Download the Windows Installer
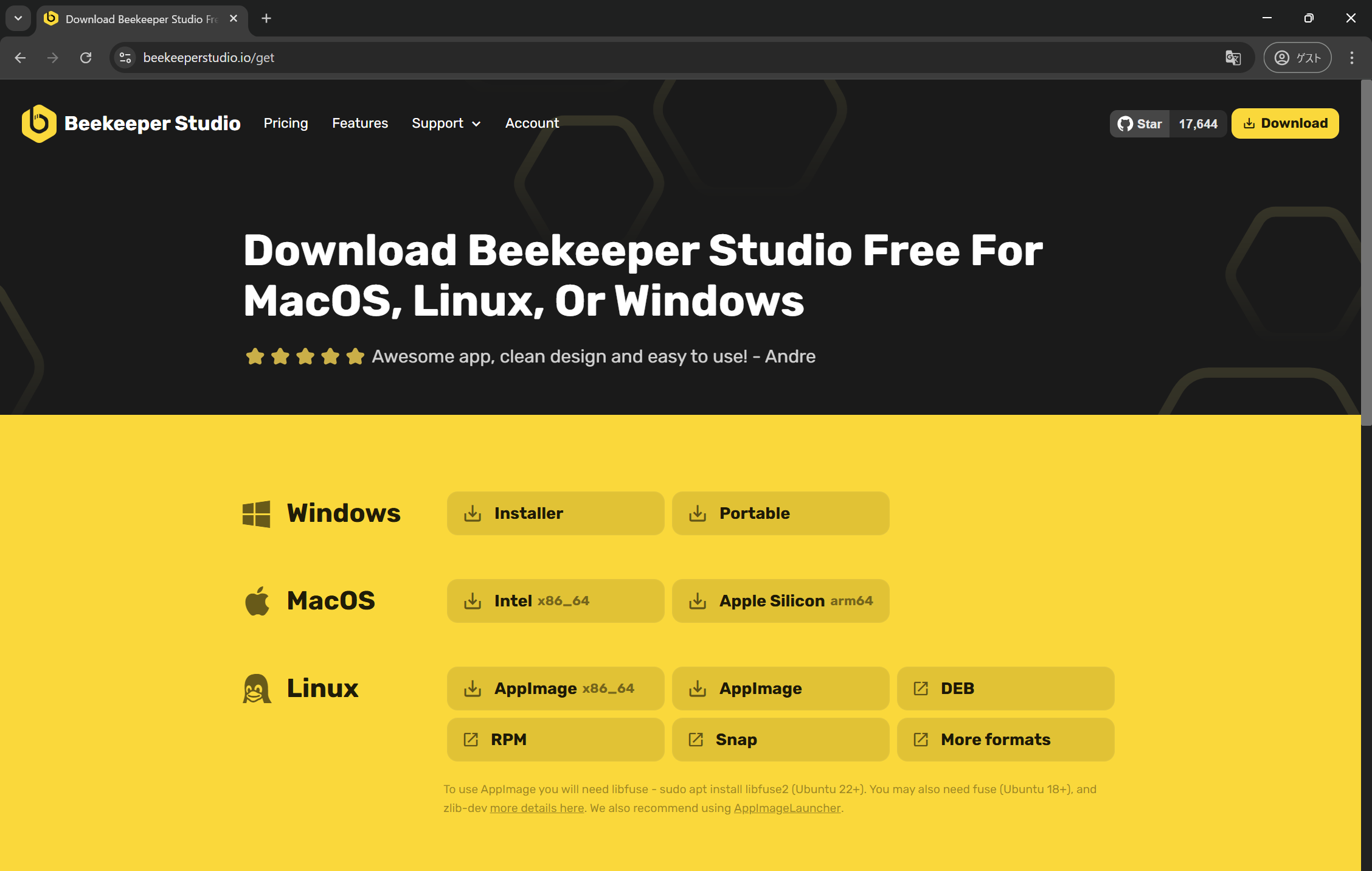This screenshot has width=1372, height=871. point(556,513)
